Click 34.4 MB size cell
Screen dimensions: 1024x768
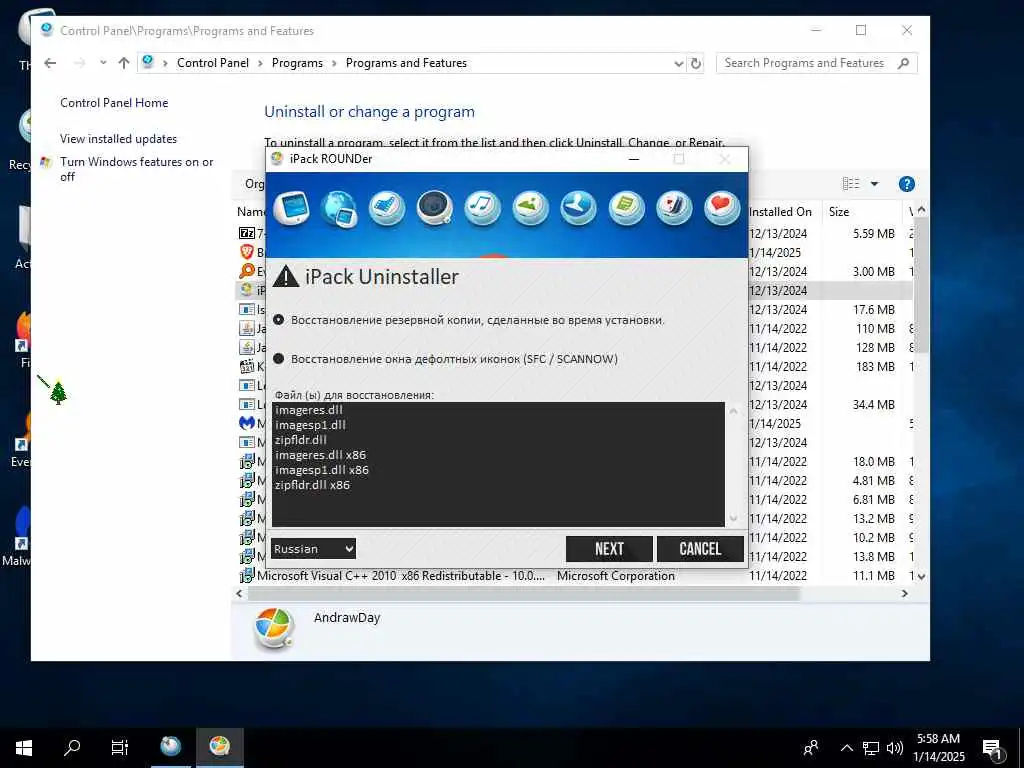(874, 405)
